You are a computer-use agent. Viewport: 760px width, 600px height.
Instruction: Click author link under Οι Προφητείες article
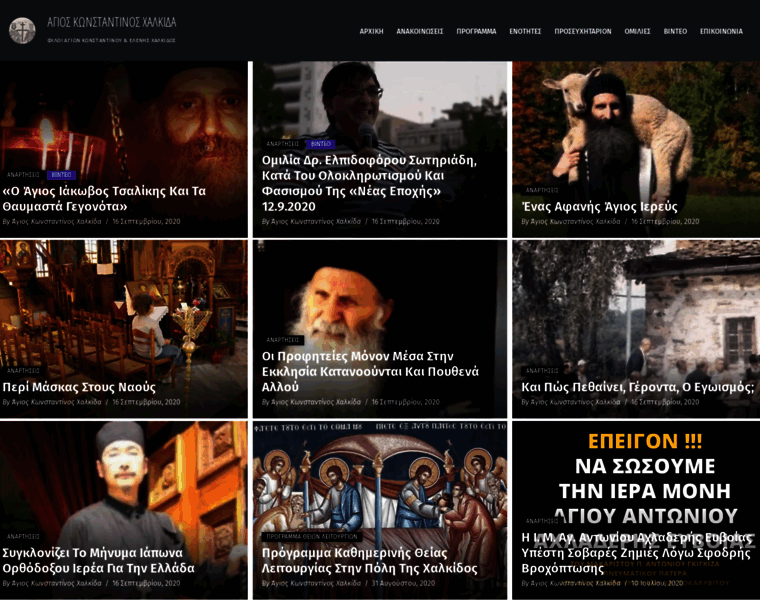click(x=316, y=402)
